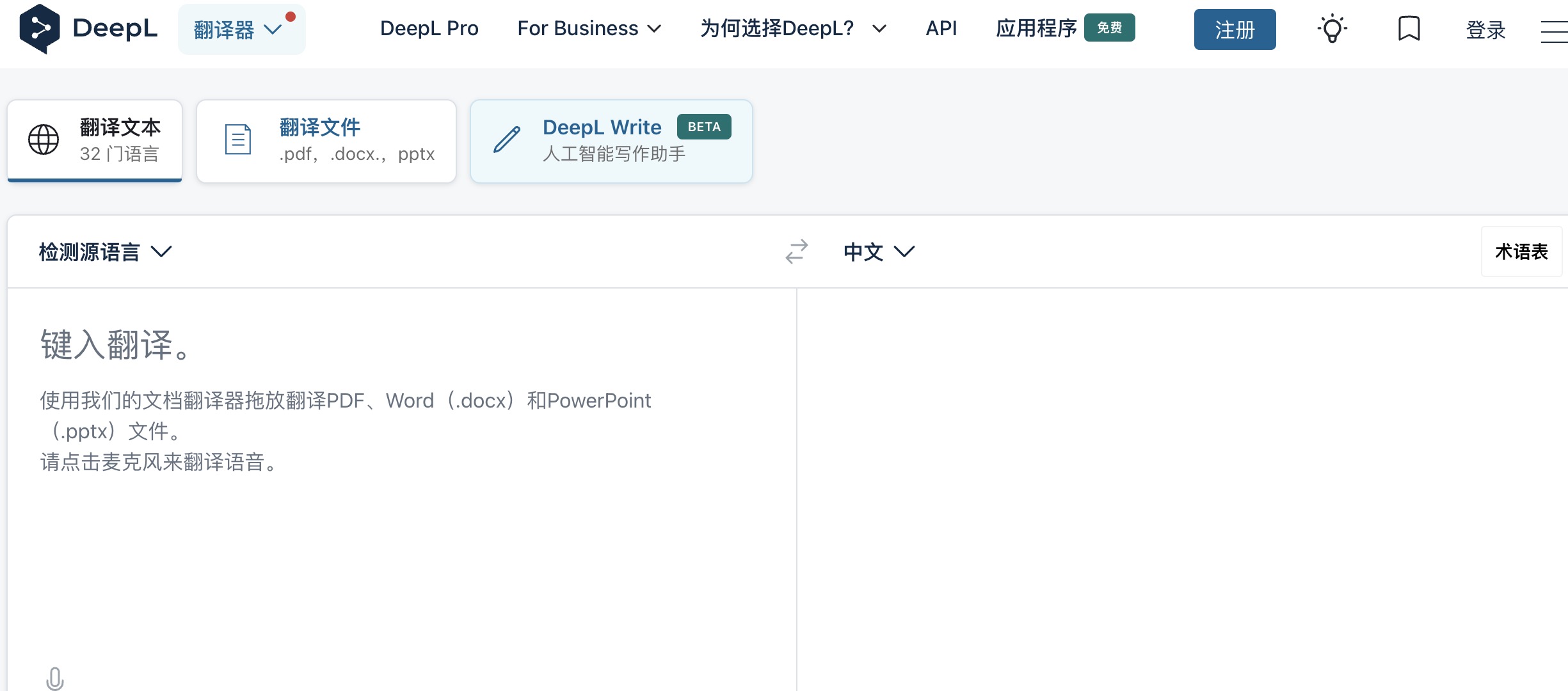
Task: Open the 检测源语言 language selector
Action: (x=104, y=251)
